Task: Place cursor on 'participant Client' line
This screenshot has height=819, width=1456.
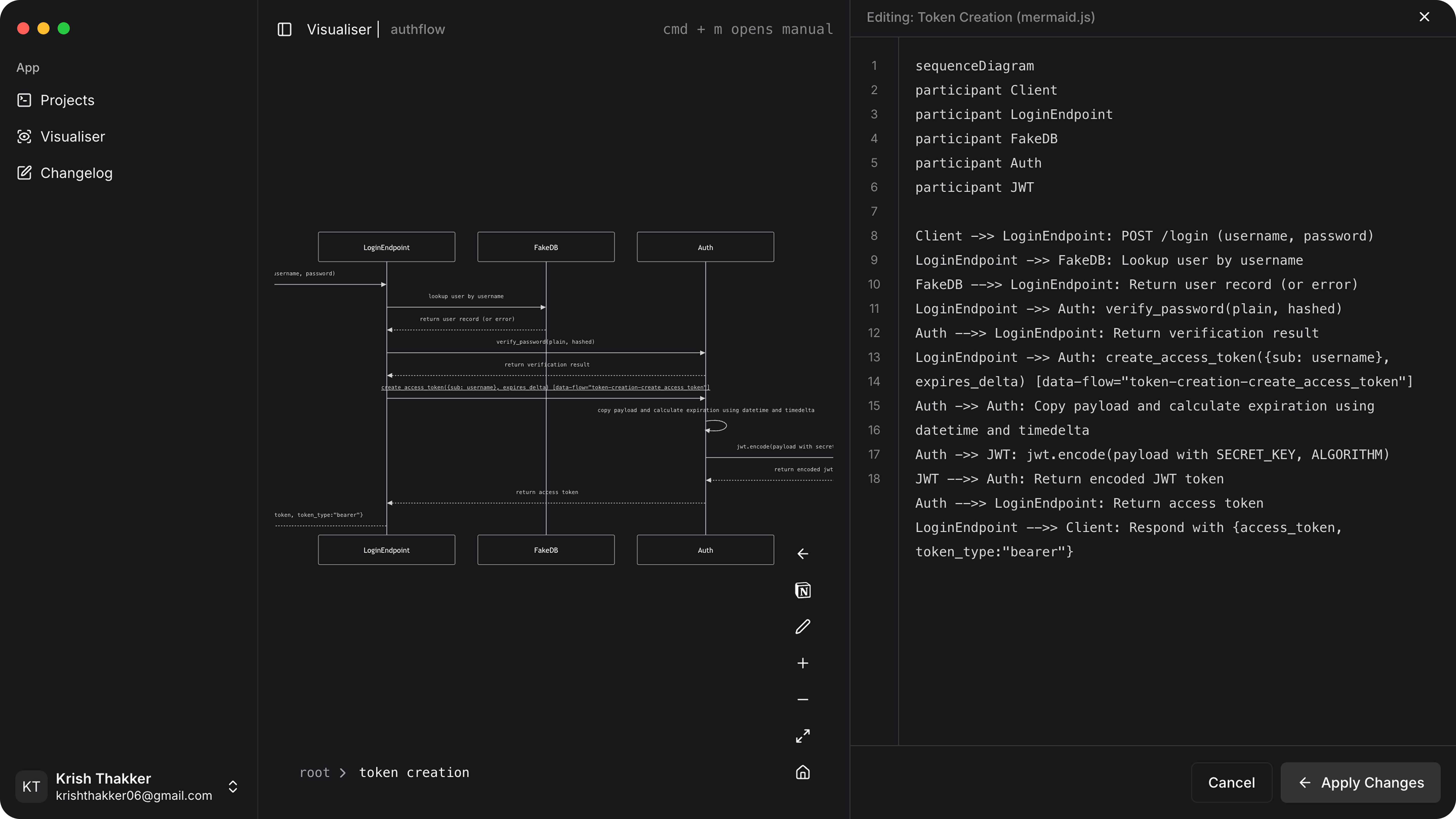Action: pos(986,90)
